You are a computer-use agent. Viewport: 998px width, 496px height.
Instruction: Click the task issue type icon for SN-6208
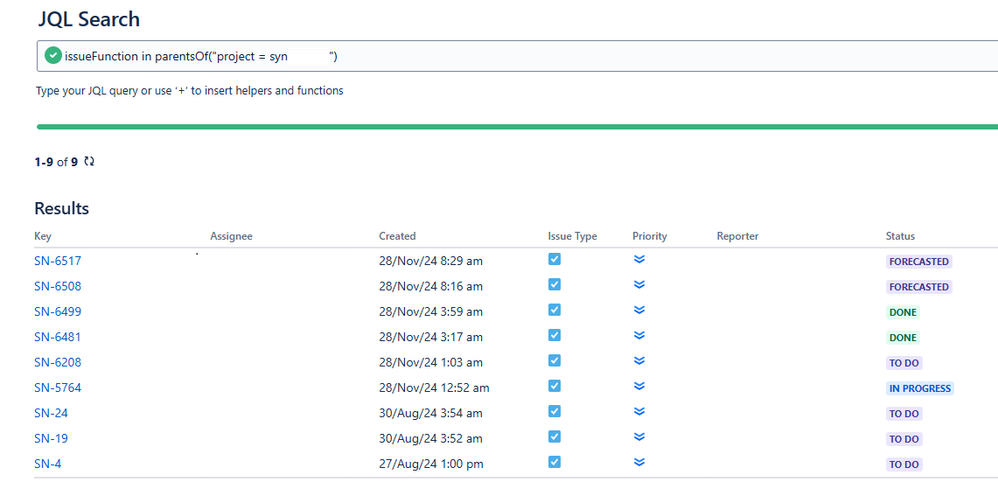pos(554,360)
